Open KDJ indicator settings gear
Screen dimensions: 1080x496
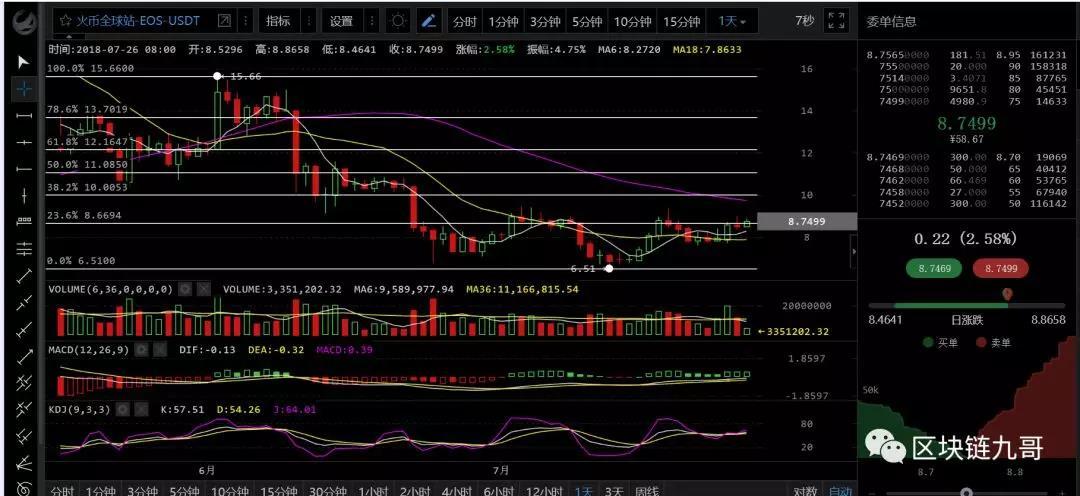tap(123, 409)
